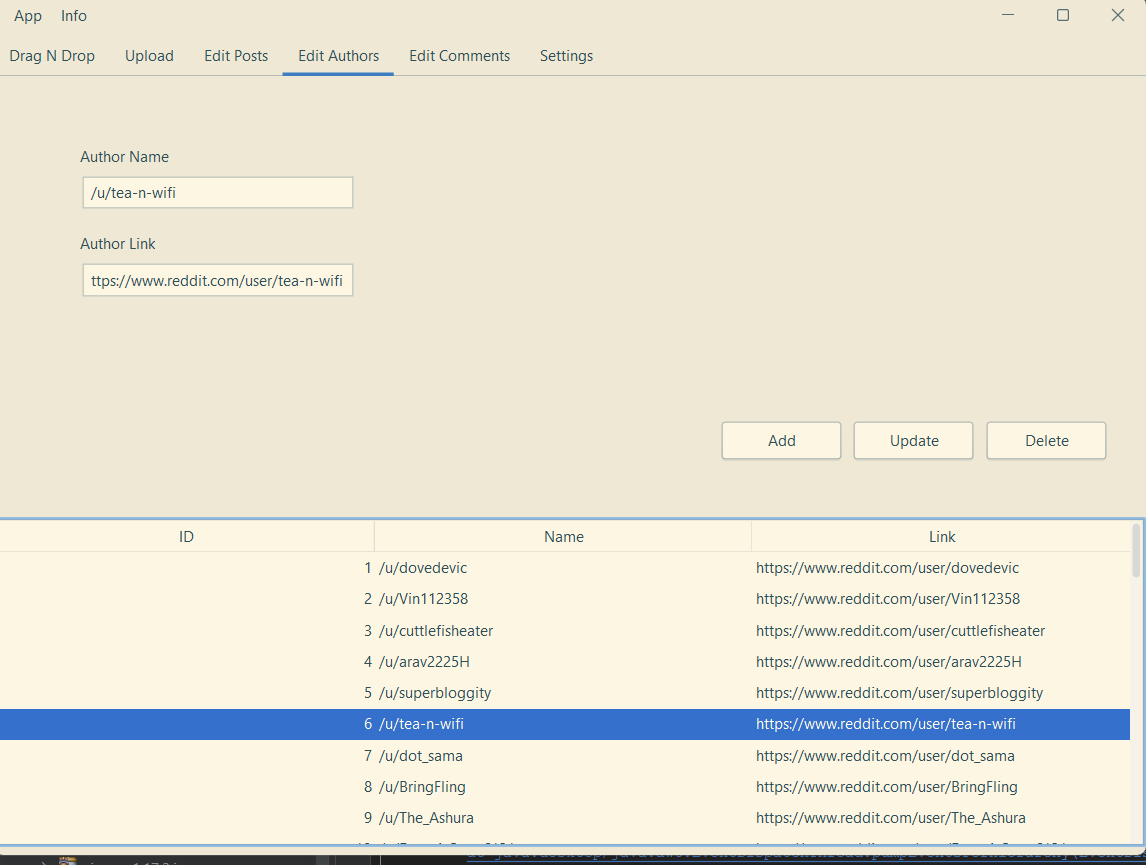Sort by the Link column header
The height and width of the screenshot is (865, 1146).
941,537
